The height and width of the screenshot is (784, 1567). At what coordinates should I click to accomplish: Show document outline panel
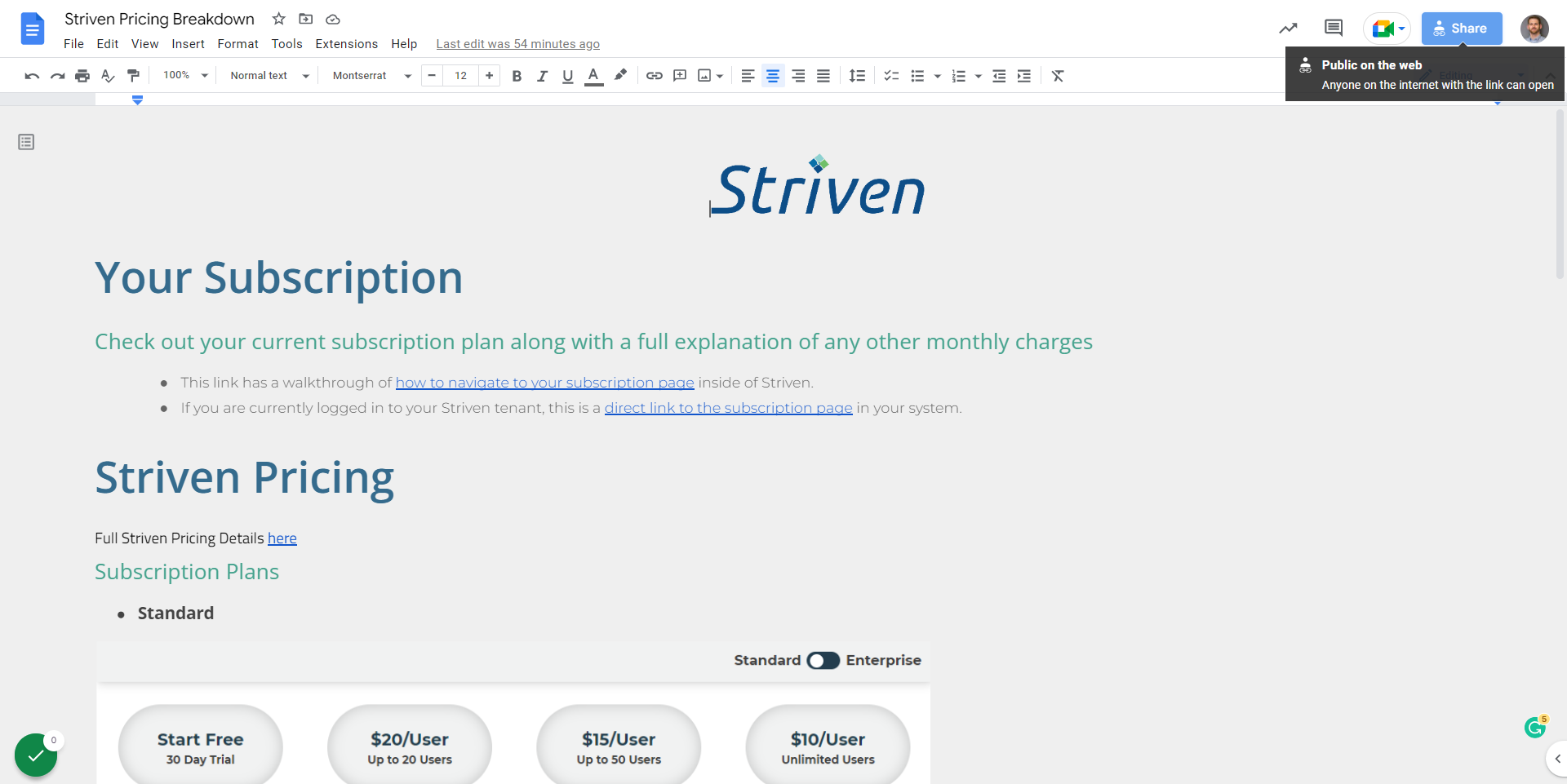[x=26, y=142]
